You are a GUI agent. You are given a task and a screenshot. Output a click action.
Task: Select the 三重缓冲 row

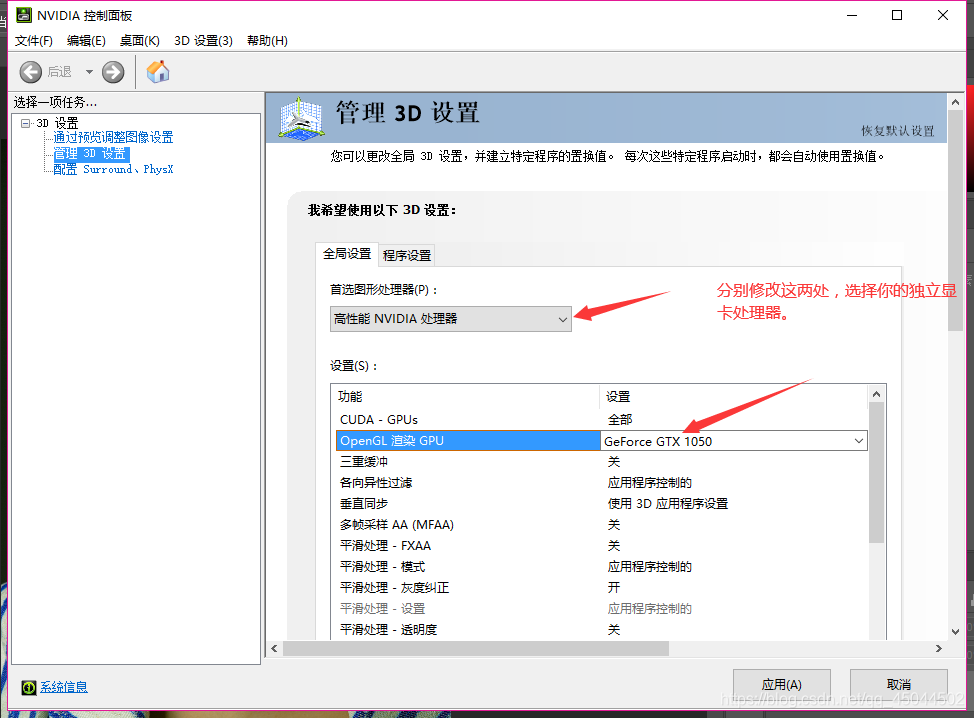pyautogui.click(x=601, y=462)
